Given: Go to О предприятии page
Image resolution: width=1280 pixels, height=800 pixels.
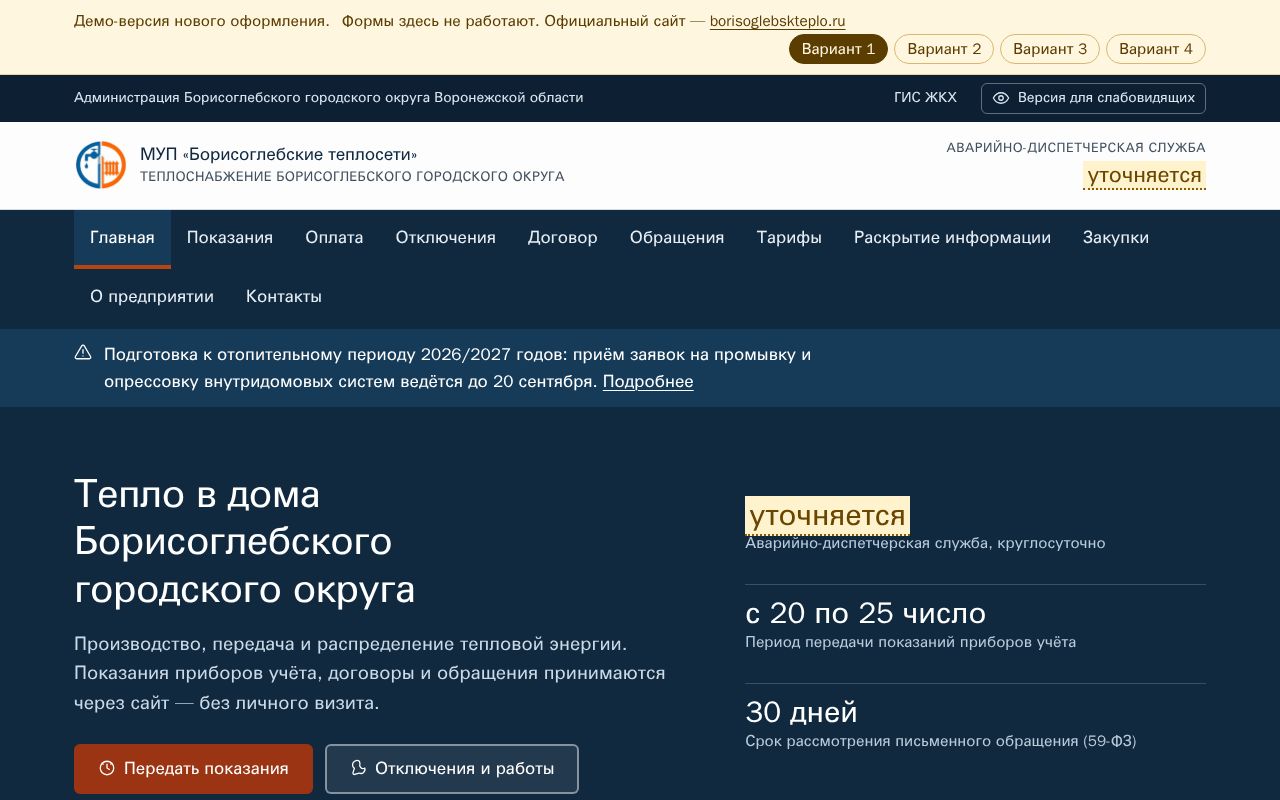Looking at the screenshot, I should pos(152,297).
